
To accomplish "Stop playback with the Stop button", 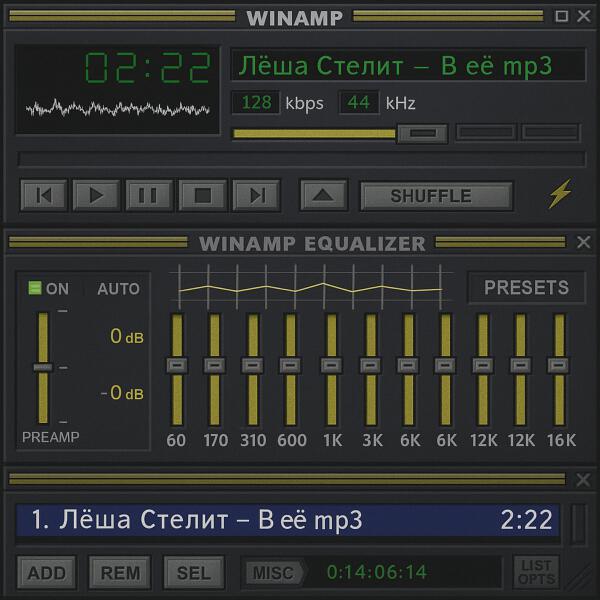I will point(202,195).
